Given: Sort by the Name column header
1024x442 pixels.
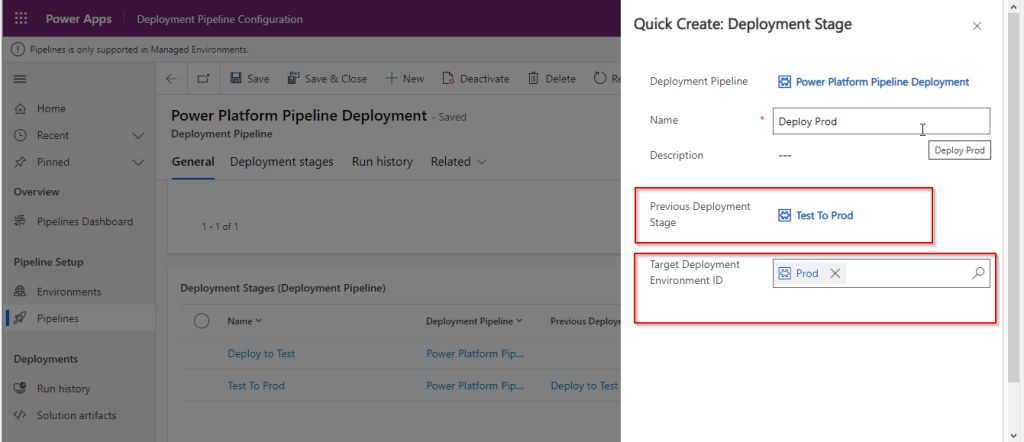Looking at the screenshot, I should pos(244,321).
